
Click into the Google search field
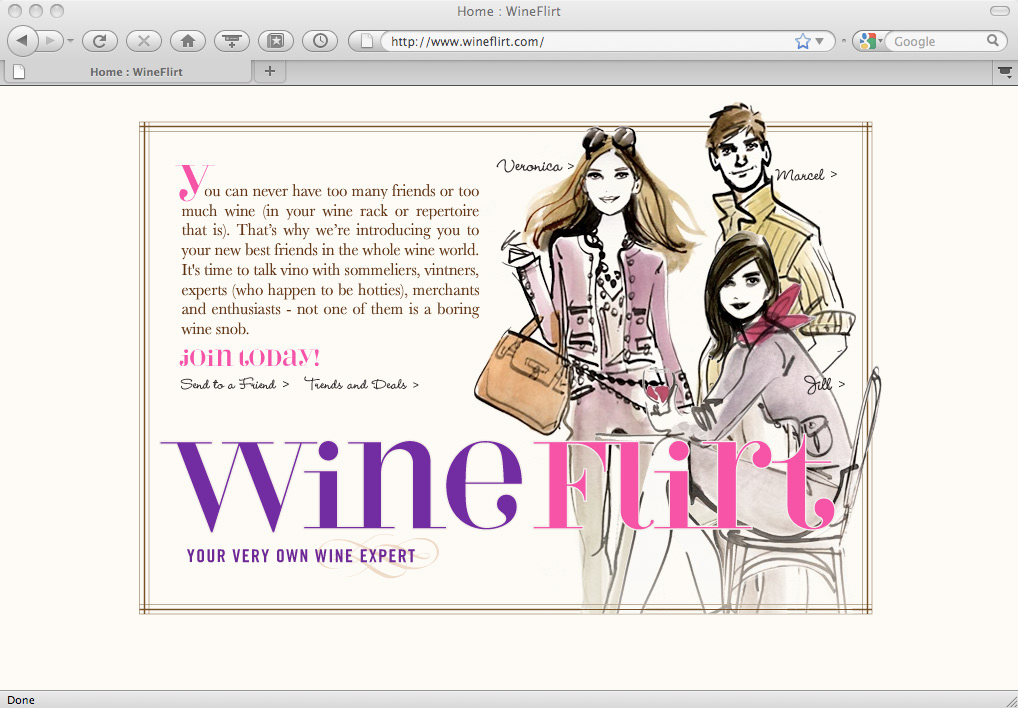(937, 42)
